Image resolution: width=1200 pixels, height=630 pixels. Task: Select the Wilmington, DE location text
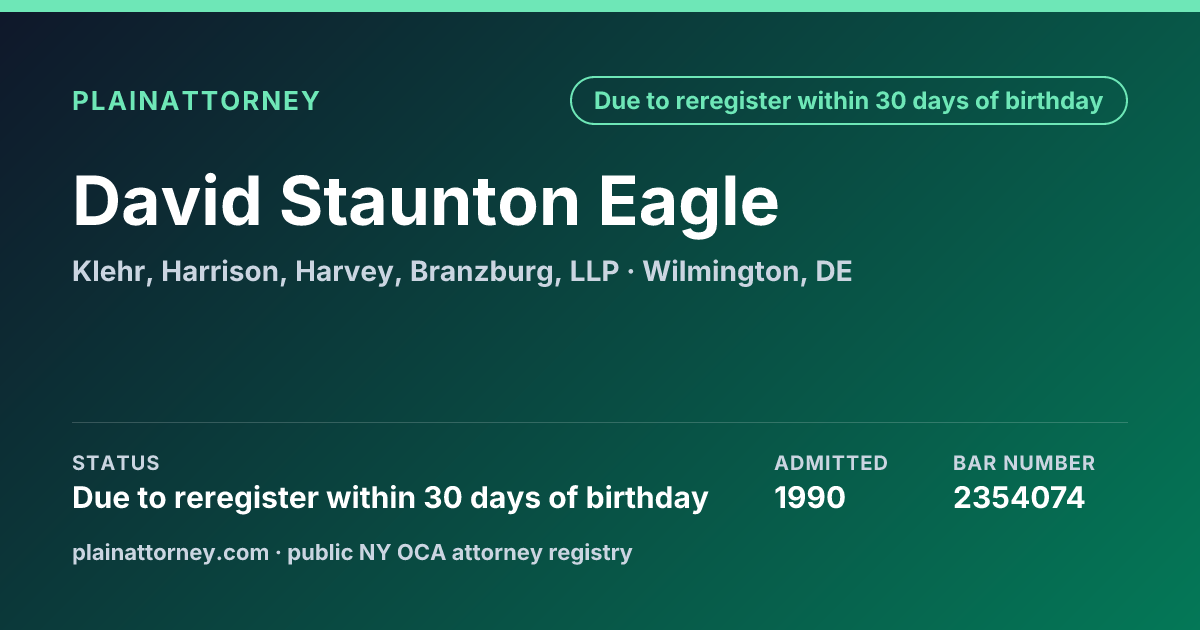[747, 272]
